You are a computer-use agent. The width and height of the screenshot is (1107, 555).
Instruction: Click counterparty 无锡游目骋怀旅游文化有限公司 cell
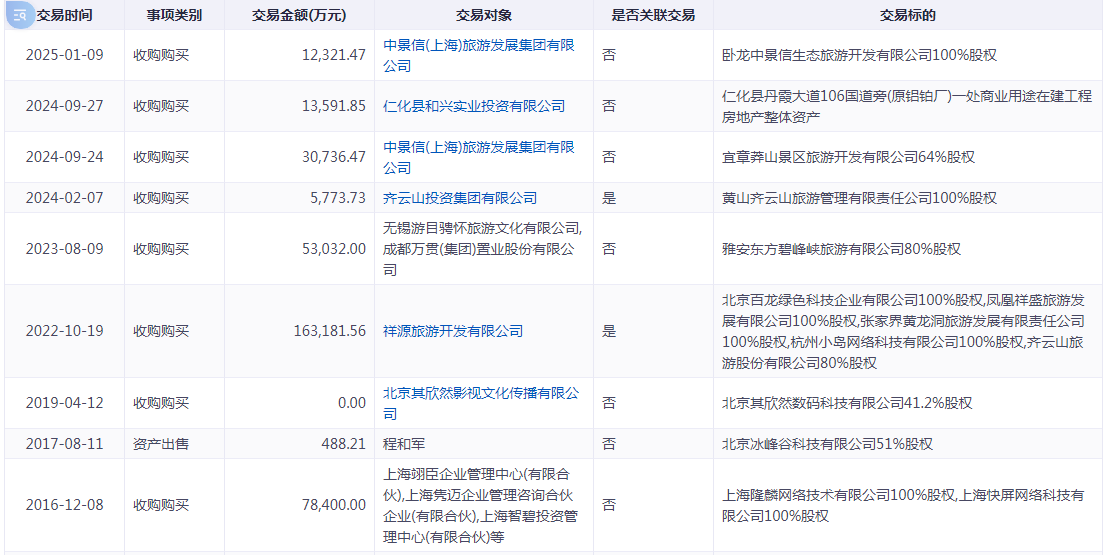pyautogui.click(x=482, y=249)
